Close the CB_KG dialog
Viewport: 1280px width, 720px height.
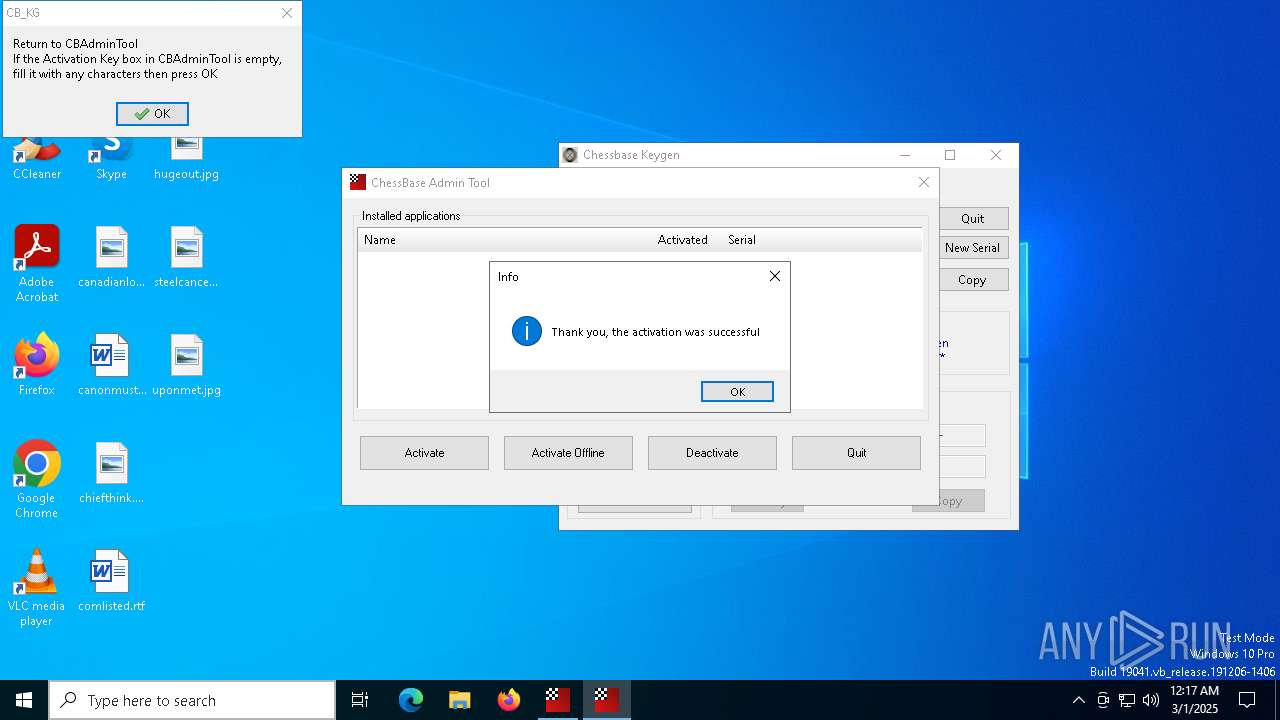pyautogui.click(x=287, y=13)
